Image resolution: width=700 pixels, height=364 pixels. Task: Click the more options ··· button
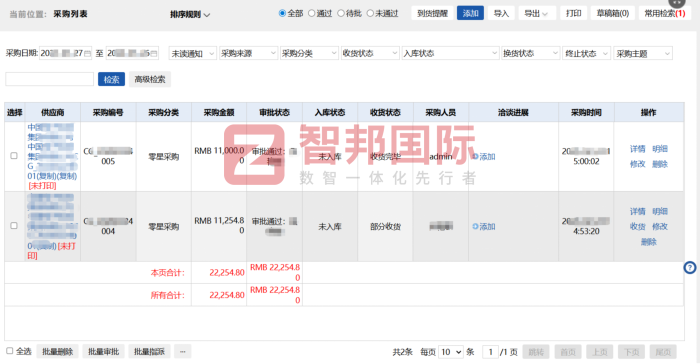[x=183, y=351]
